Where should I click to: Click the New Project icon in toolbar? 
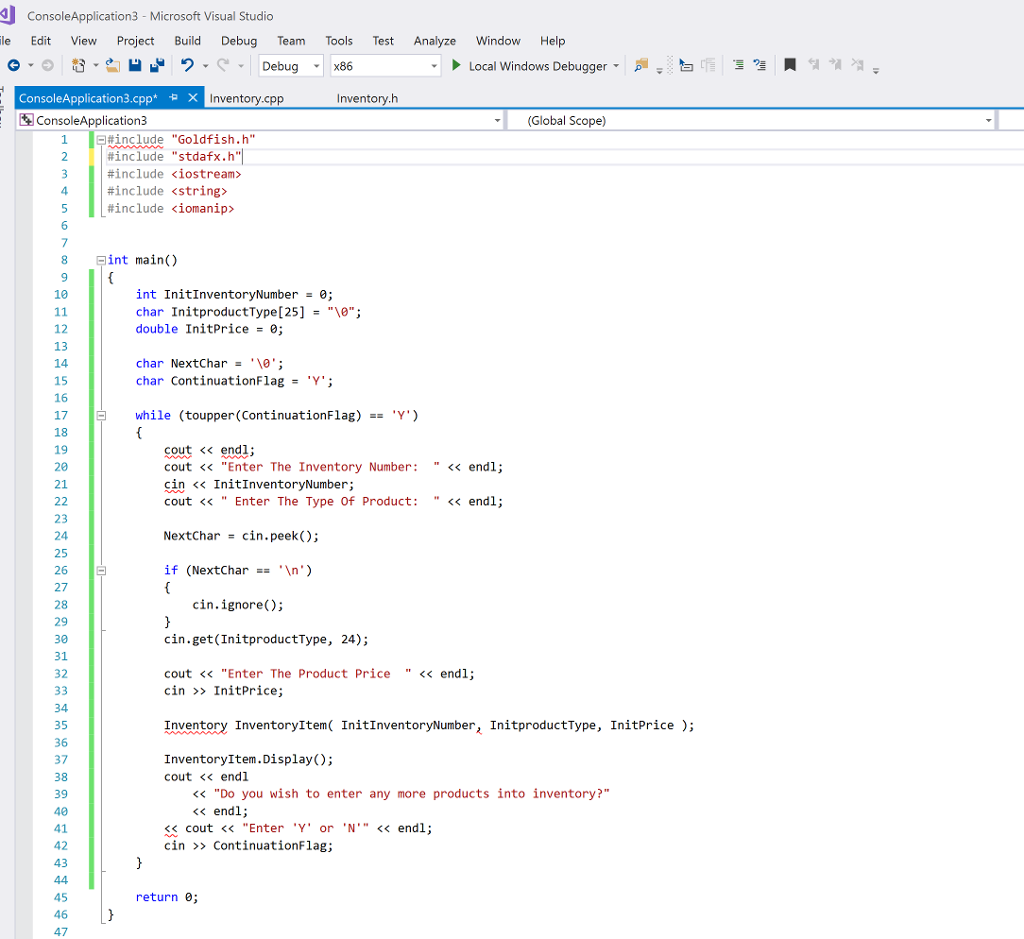(x=78, y=65)
